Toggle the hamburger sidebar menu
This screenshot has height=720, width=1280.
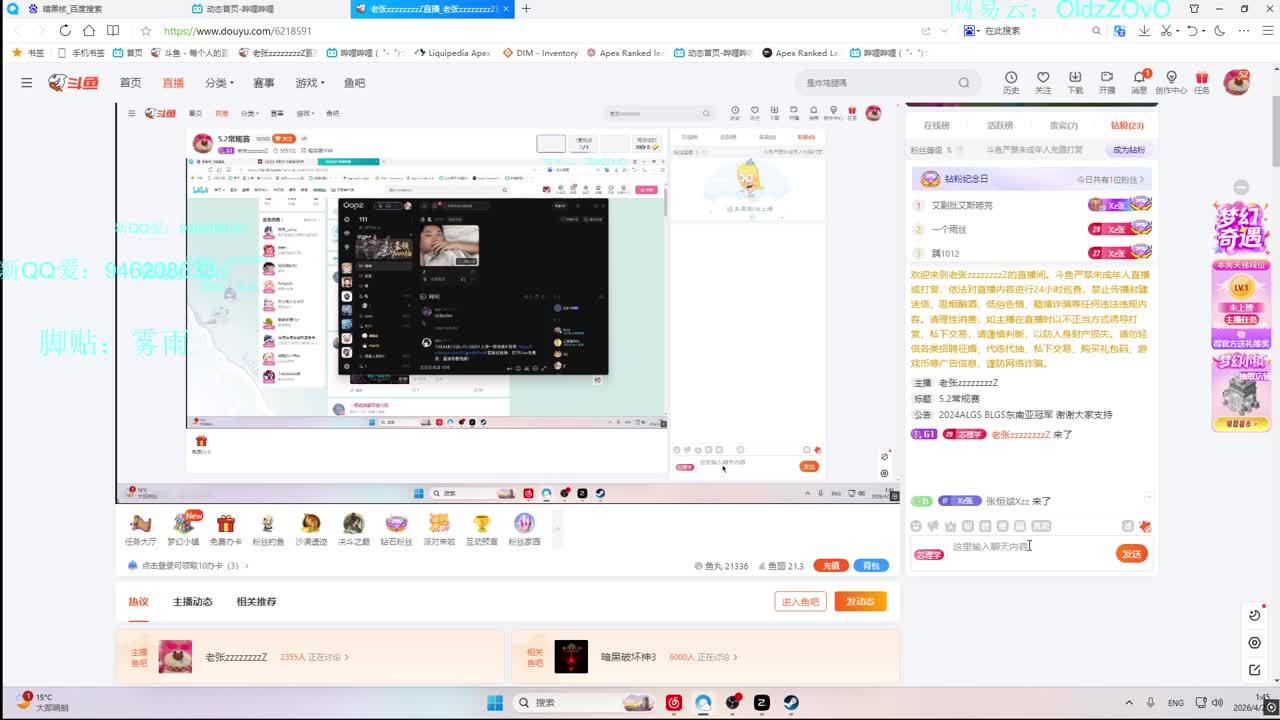pyautogui.click(x=26, y=83)
